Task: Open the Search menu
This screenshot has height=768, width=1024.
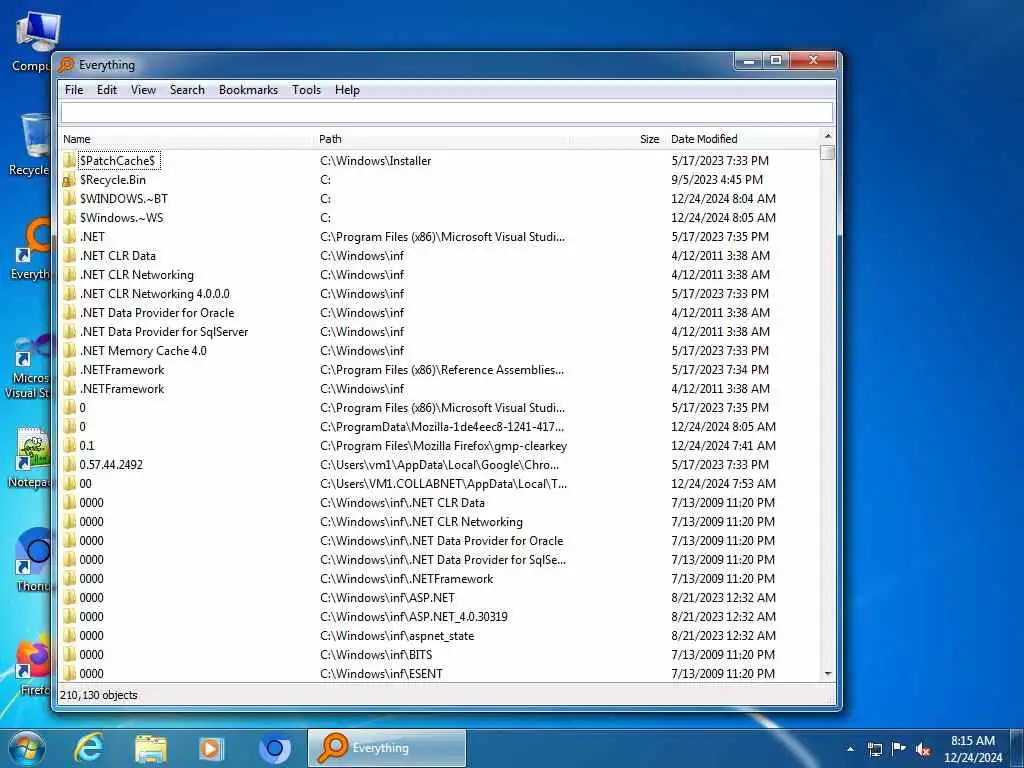Action: click(187, 90)
